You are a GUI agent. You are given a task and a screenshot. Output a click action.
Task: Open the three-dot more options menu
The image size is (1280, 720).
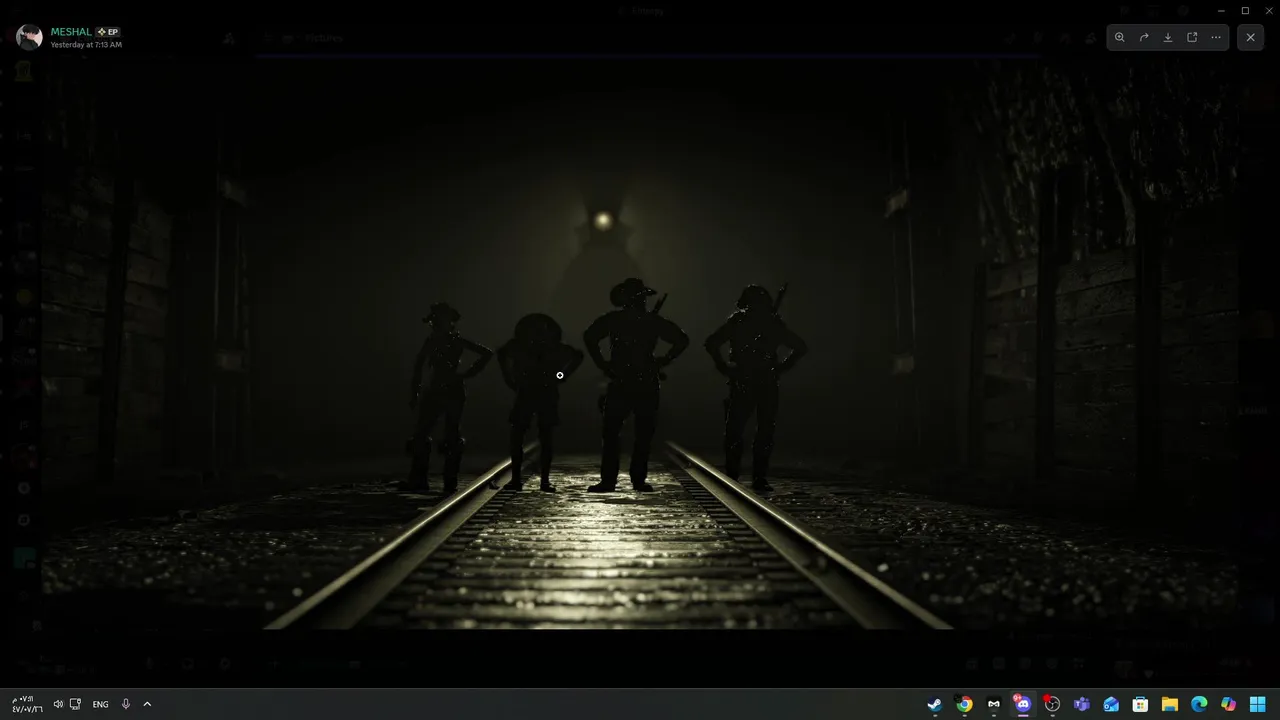tap(1216, 37)
